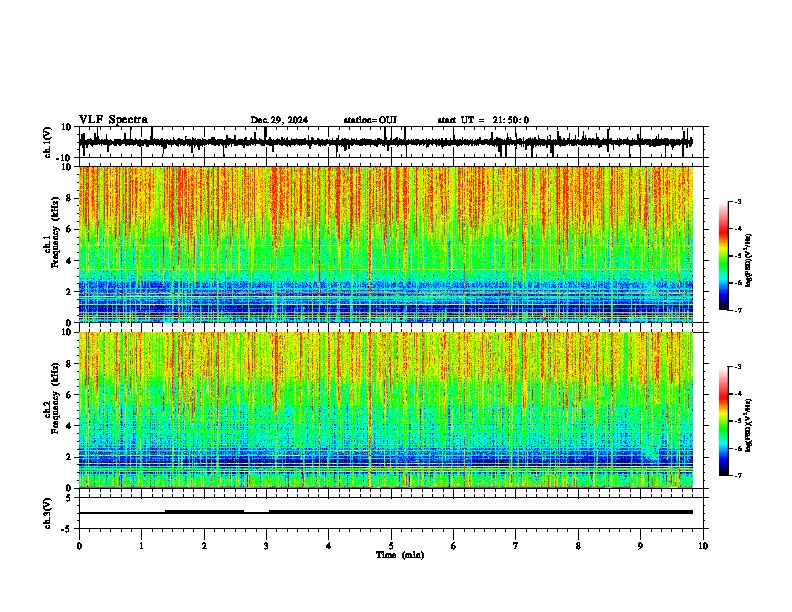Click the time axis tick label '3'
Viewport: 792px width, 612px height.
(266, 546)
